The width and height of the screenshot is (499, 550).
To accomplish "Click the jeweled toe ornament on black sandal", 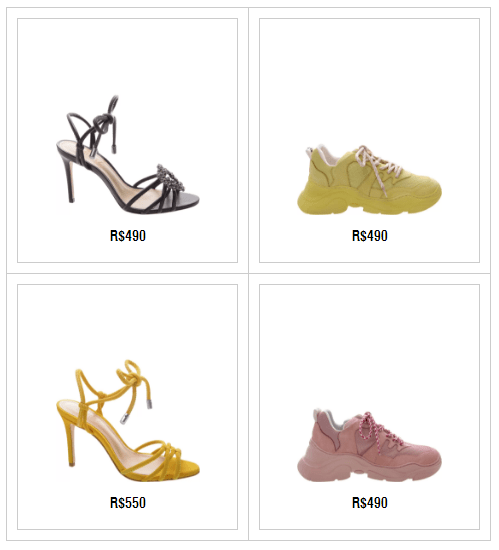I will [170, 177].
